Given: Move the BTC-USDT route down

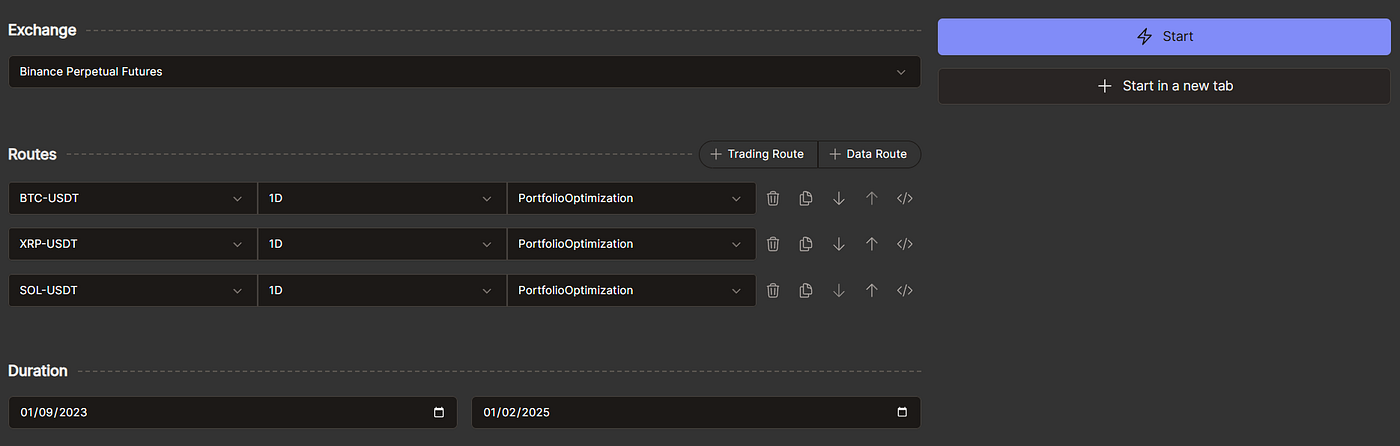Looking at the screenshot, I should [839, 198].
